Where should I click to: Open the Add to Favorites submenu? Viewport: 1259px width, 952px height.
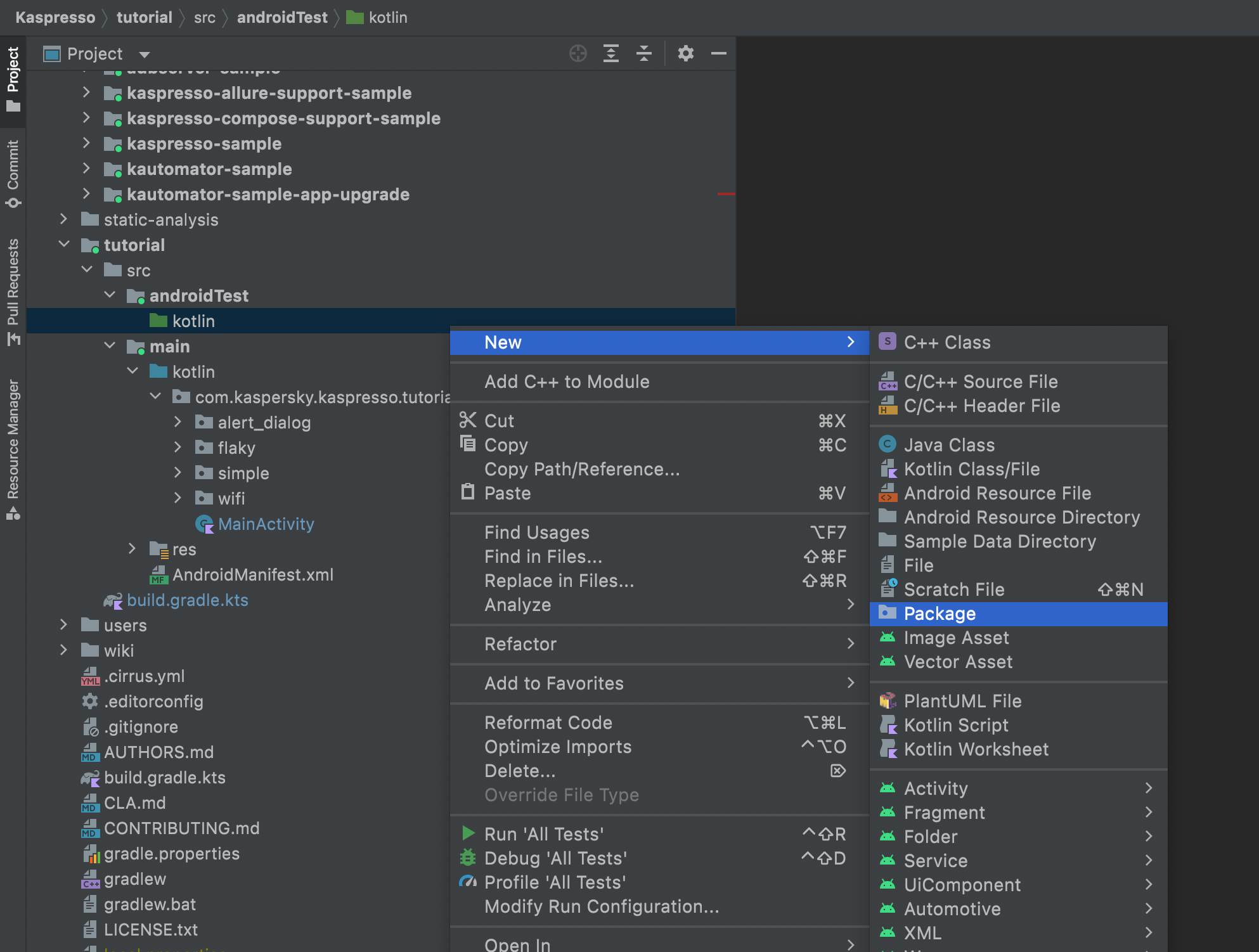[659, 683]
